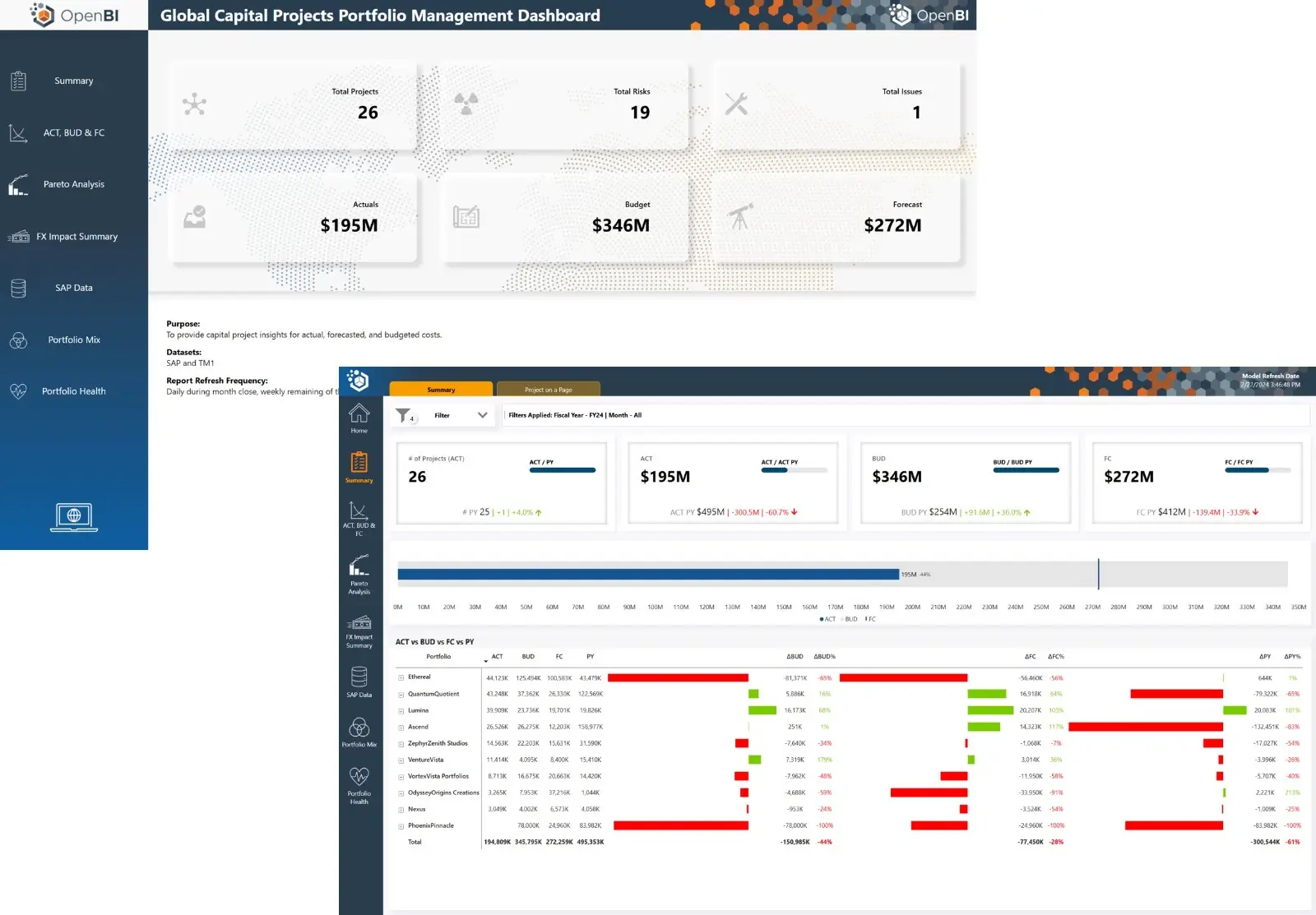Click the SAP Data icon in compact sidebar
Image resolution: width=1316 pixels, height=915 pixels.
(x=359, y=682)
